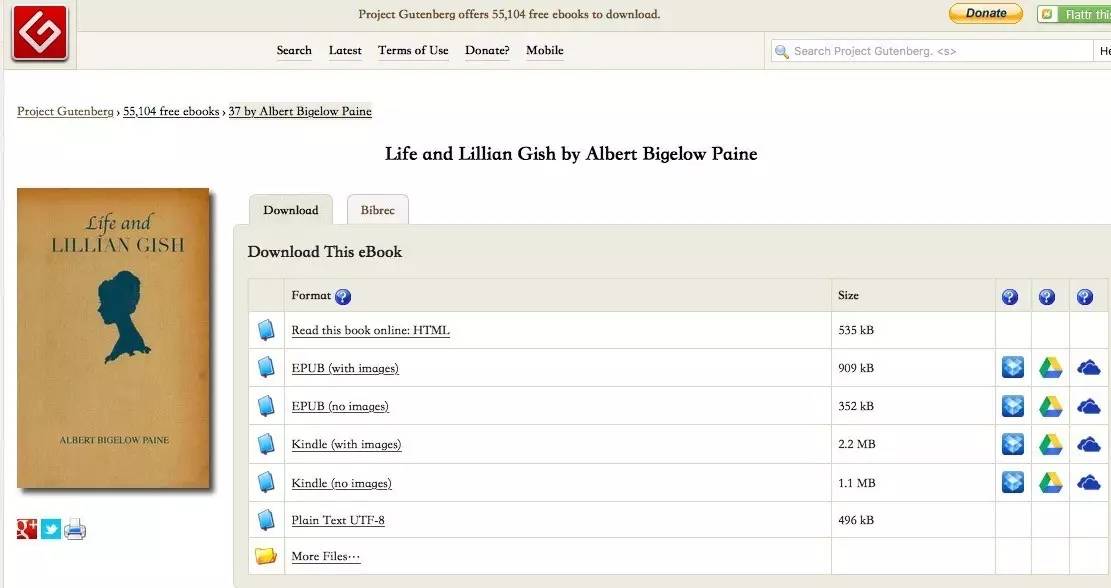Open Terms of Use menu link
This screenshot has height=588, width=1111.
413,50
